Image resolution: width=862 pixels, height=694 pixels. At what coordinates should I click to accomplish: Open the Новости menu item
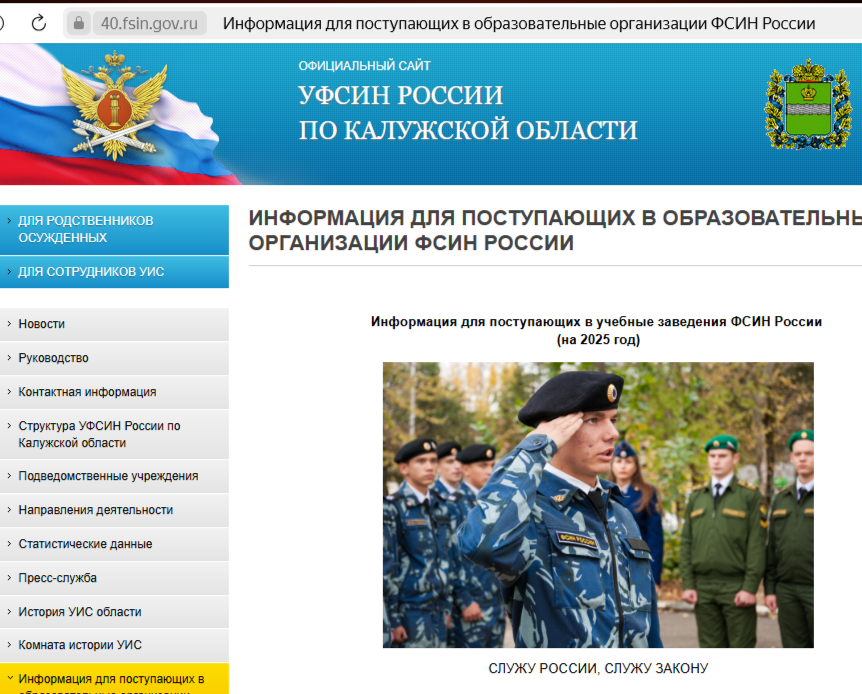coord(114,324)
